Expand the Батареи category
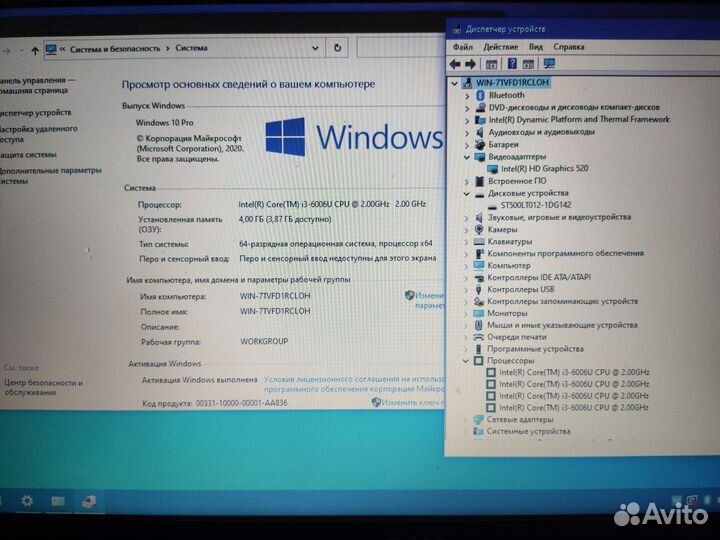720x540 pixels. pos(467,145)
